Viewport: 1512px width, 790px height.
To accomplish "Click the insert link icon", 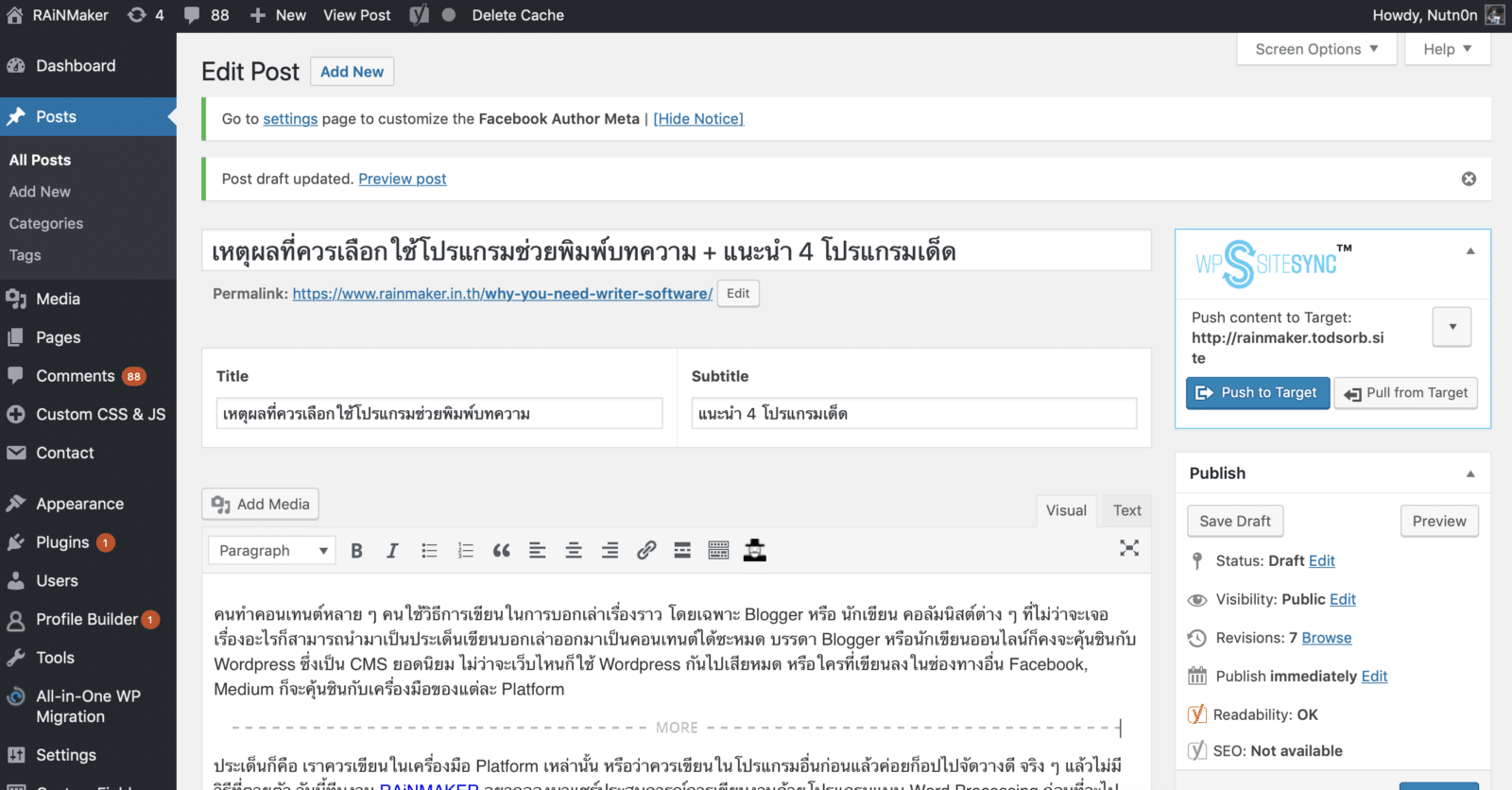I will pyautogui.click(x=646, y=551).
